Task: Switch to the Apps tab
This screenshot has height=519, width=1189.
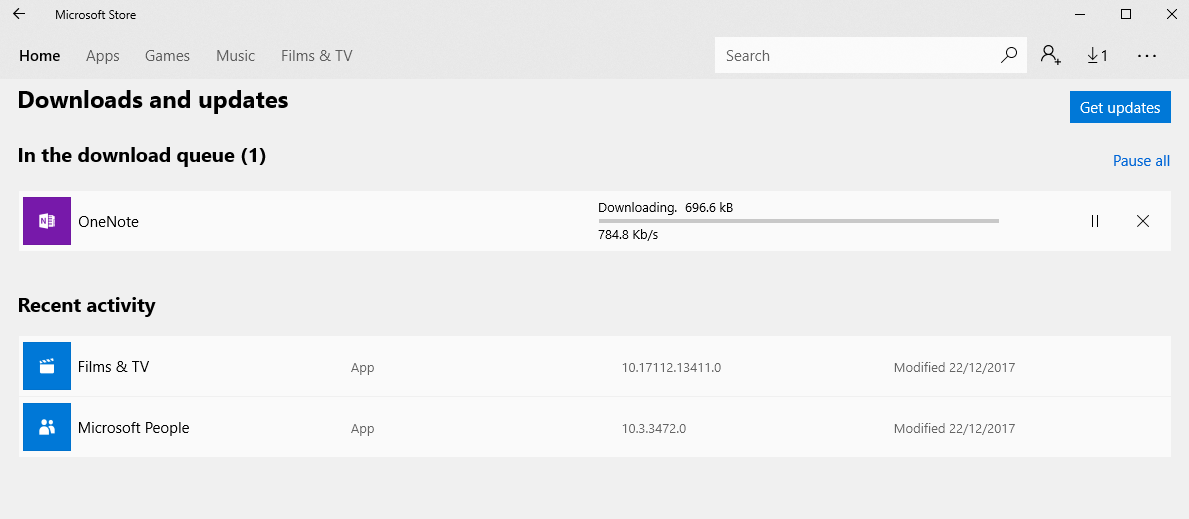Action: click(103, 56)
